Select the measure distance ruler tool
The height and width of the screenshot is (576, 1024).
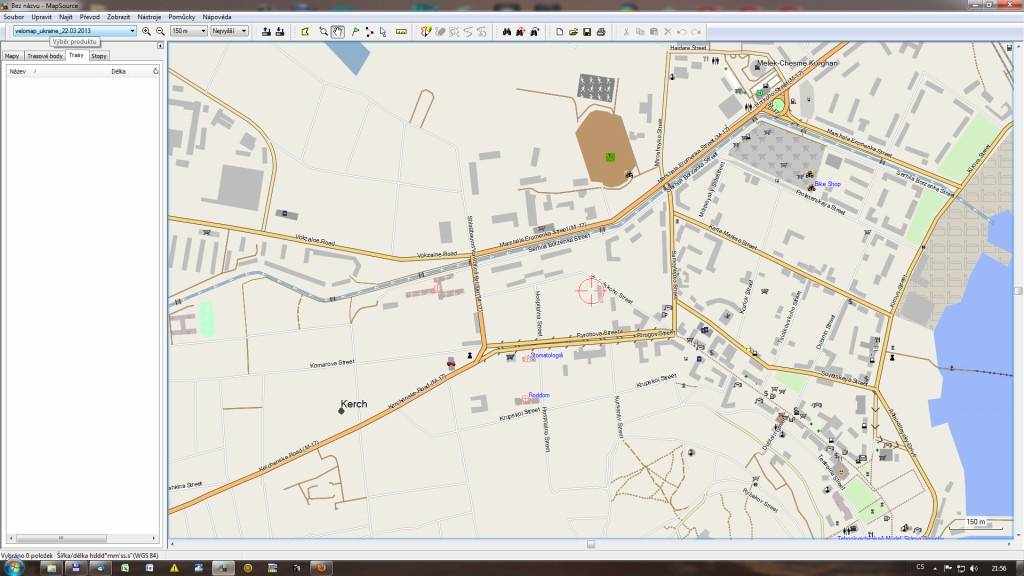click(x=401, y=32)
